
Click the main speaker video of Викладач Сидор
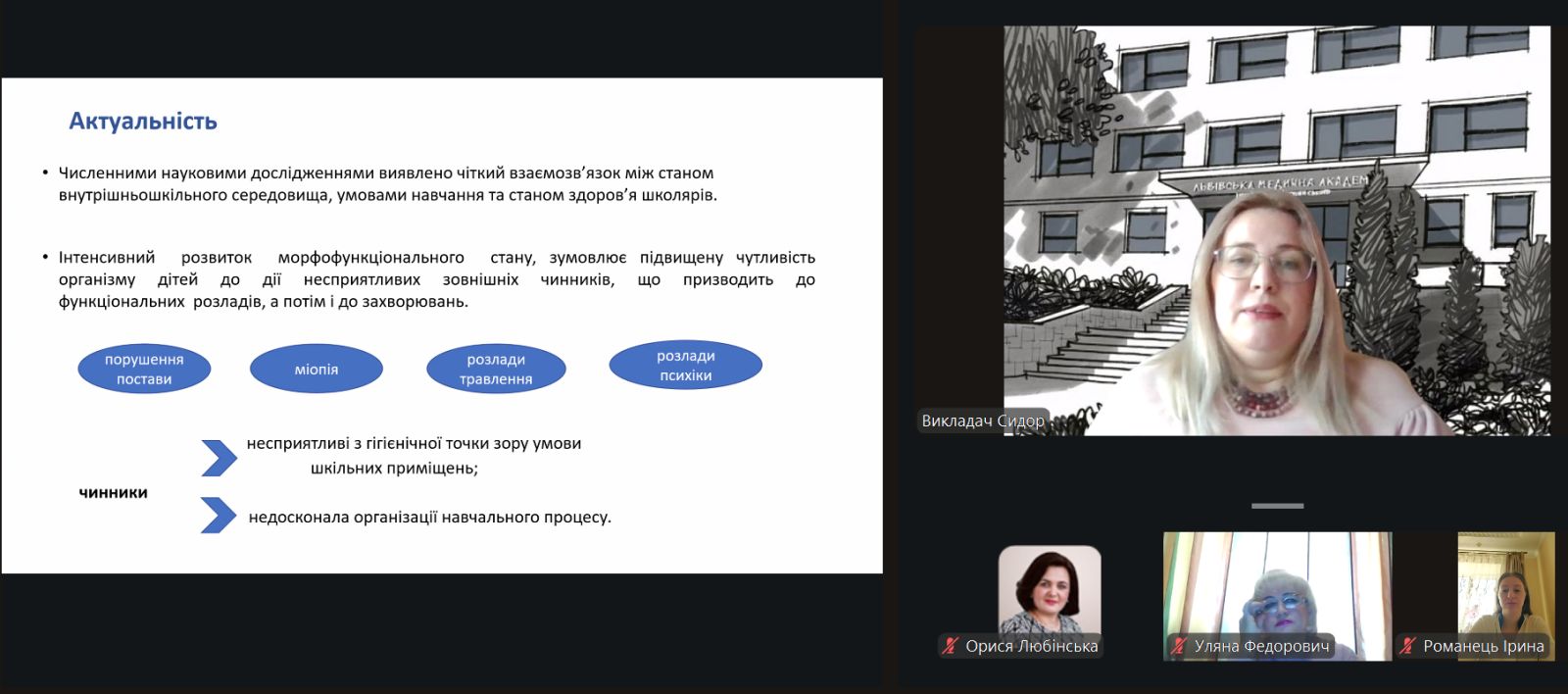click(1274, 230)
